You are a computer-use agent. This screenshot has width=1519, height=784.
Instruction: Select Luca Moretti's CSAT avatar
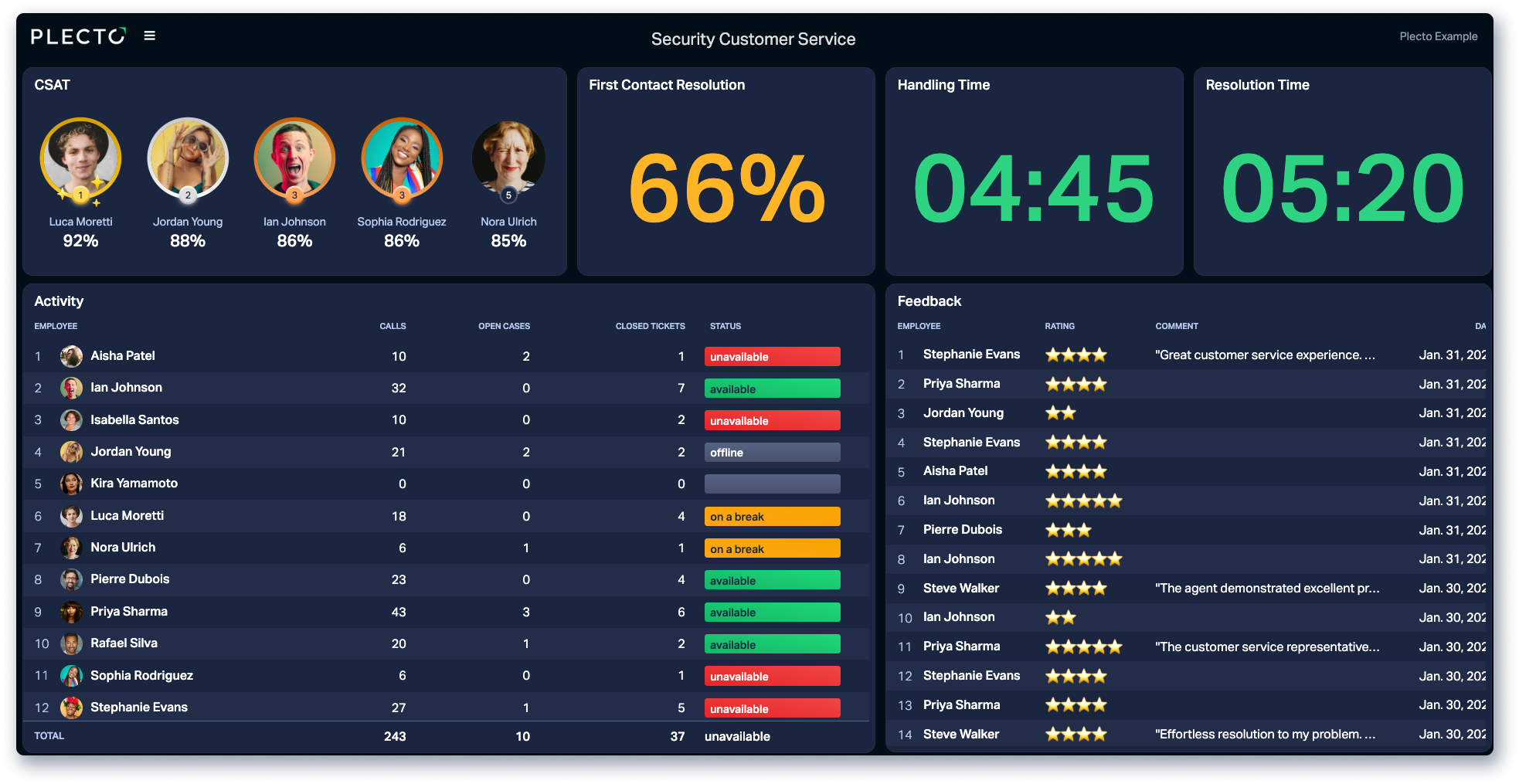tap(80, 158)
